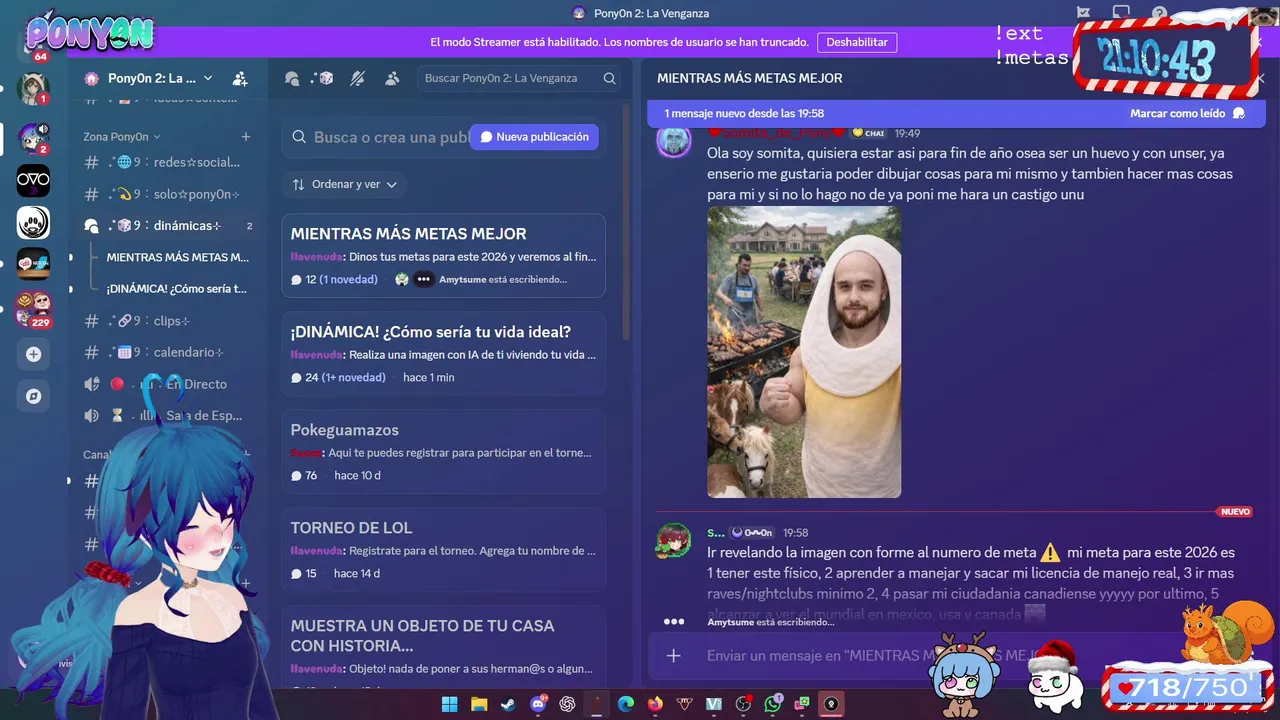Click the Nueva publicación button
This screenshot has width=1280, height=720.
[534, 137]
